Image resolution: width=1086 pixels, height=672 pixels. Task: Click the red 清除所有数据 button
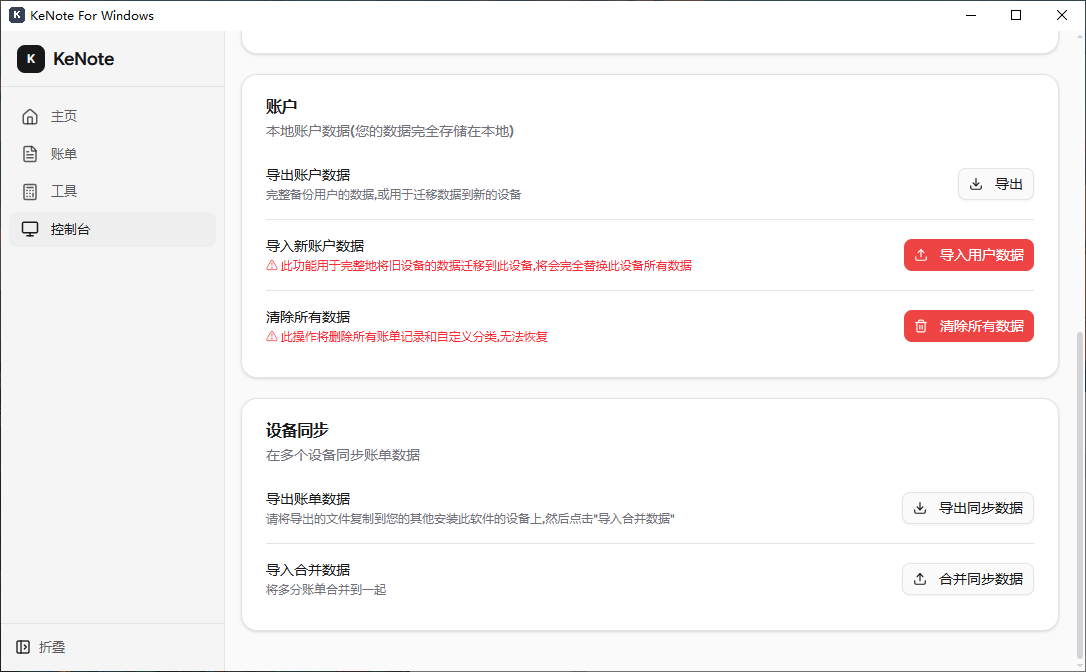968,326
